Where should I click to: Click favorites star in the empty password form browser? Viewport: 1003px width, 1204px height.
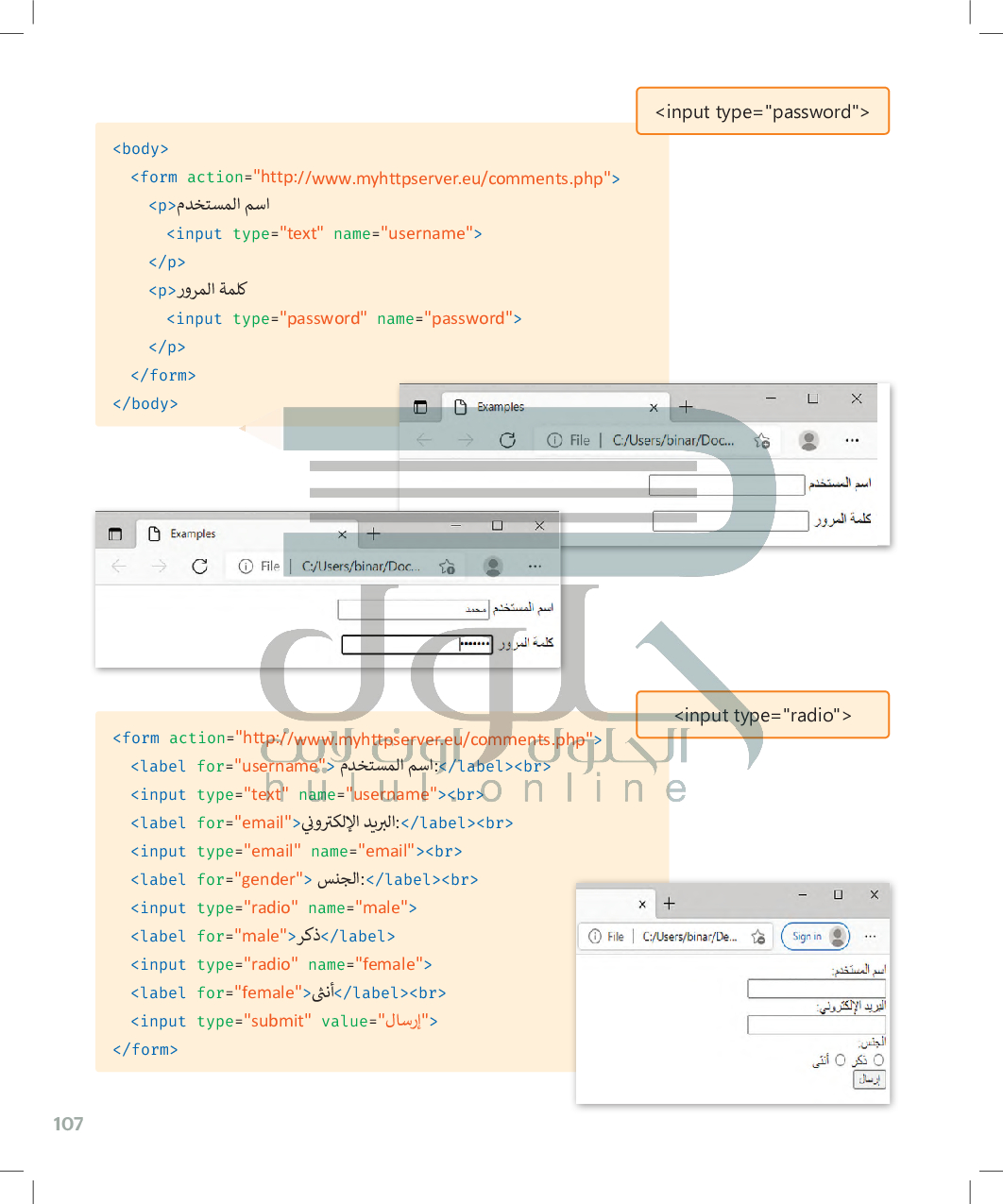pyautogui.click(x=761, y=440)
